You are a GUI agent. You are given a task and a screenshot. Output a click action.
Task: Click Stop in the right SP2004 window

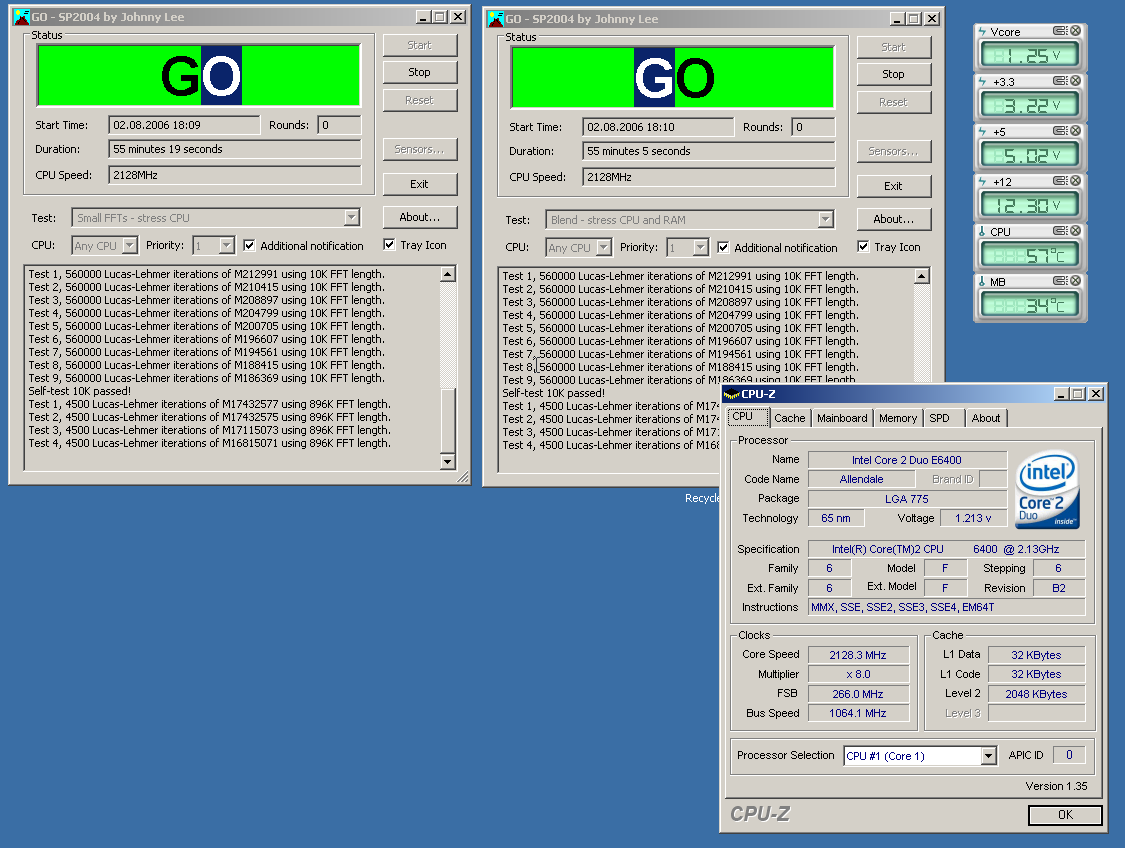coord(893,75)
